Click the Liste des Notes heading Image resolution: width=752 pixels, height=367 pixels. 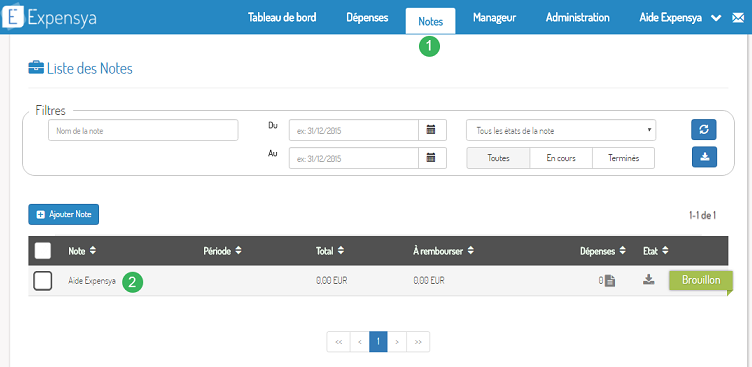90,69
